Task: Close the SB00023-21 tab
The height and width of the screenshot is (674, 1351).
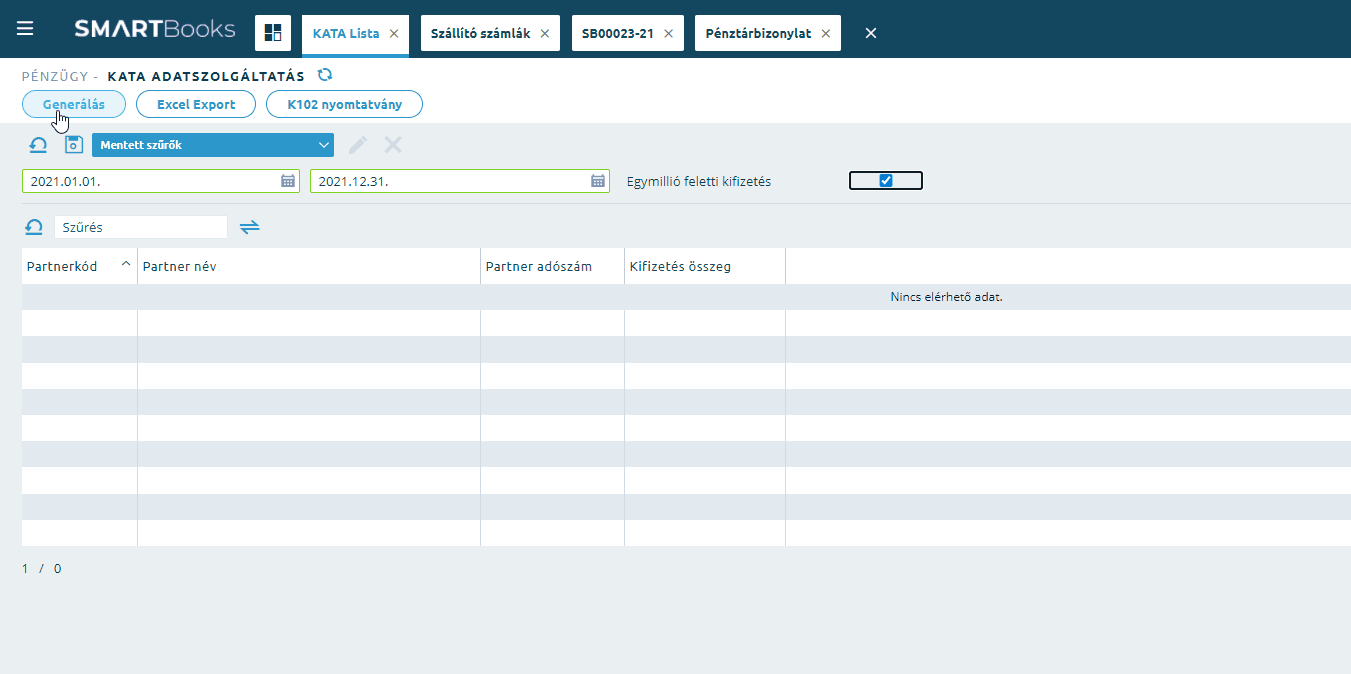Action: coord(668,33)
